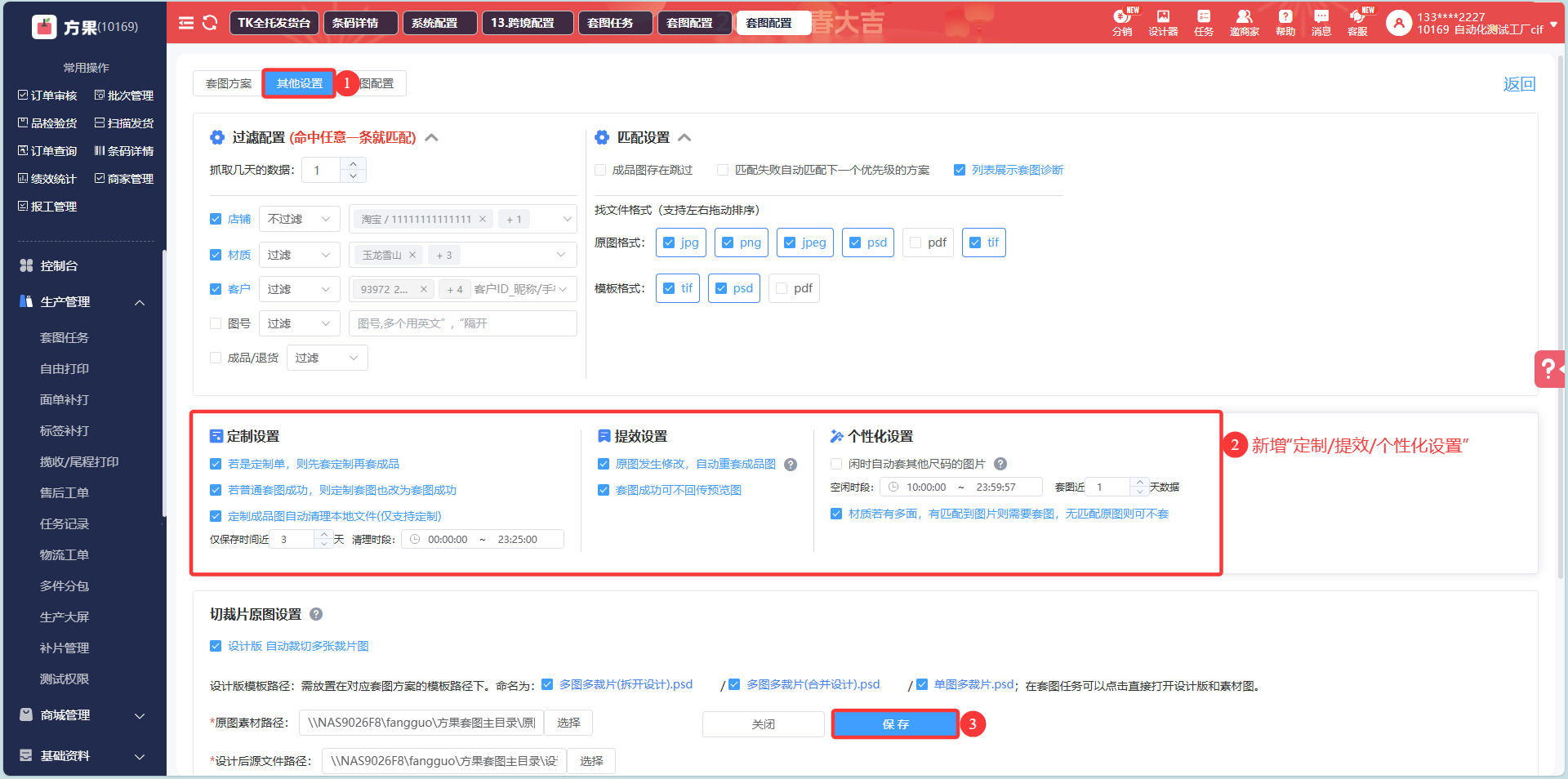This screenshot has width=1568, height=779.
Task: Collapse the 生产管理 sidebar section
Action: point(140,302)
